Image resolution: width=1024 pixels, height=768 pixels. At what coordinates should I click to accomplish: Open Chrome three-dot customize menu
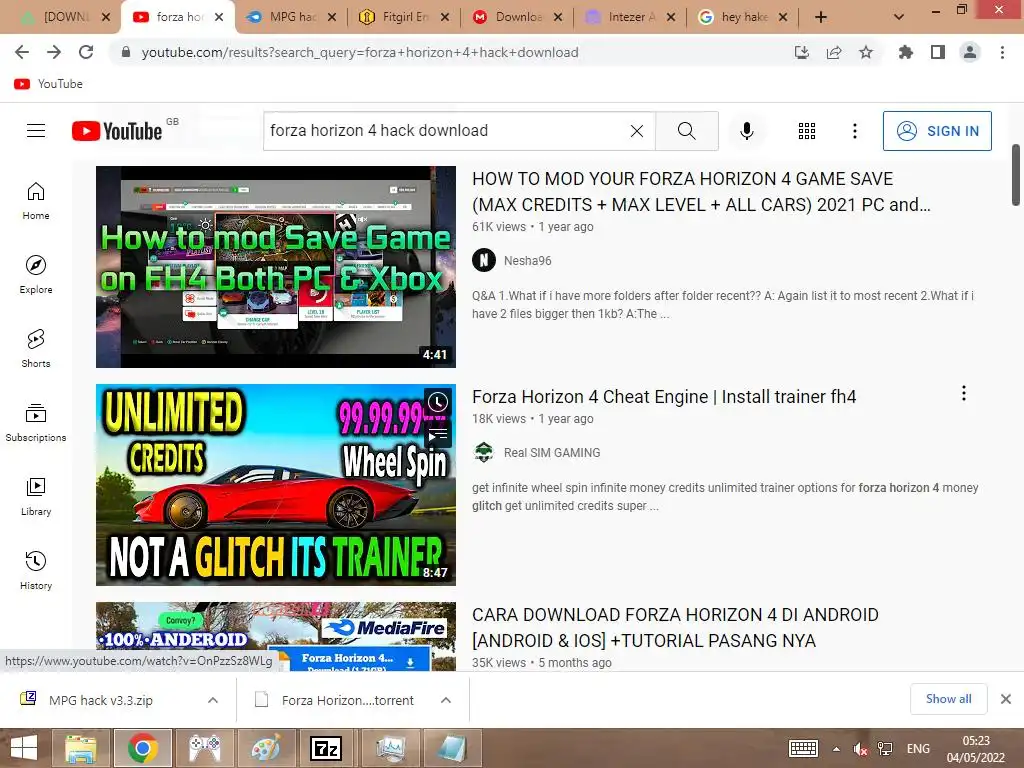tap(1002, 52)
